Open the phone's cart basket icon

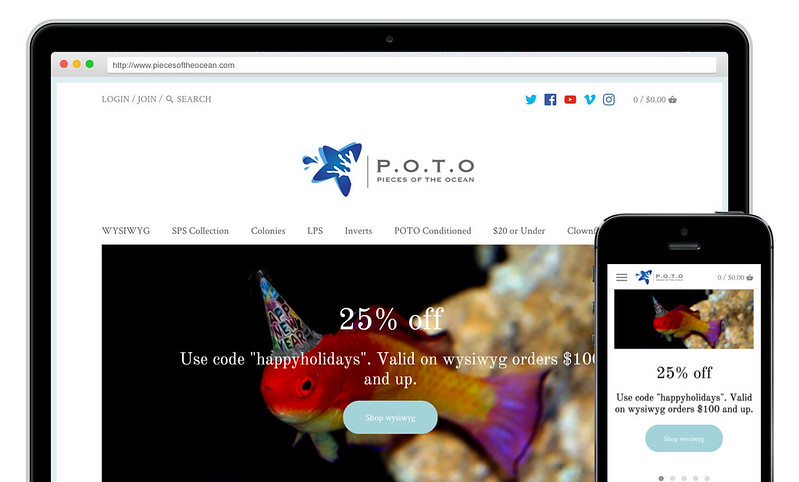pyautogui.click(x=750, y=277)
